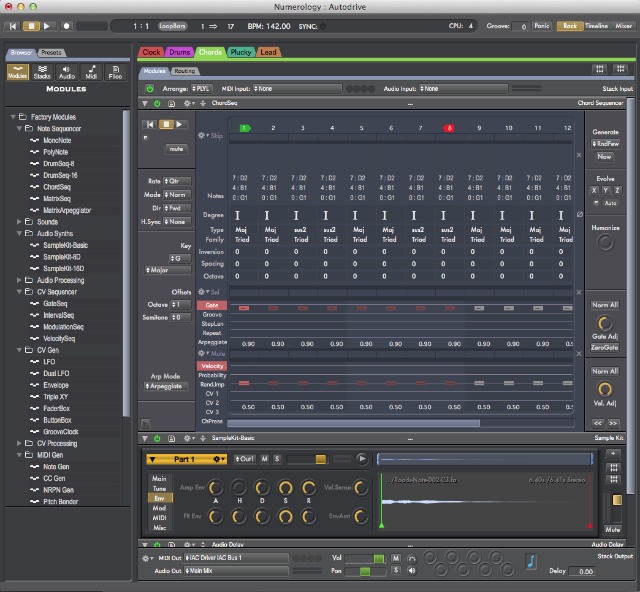Adjust the Humanize knob
This screenshot has width=640, height=592.
(605, 243)
